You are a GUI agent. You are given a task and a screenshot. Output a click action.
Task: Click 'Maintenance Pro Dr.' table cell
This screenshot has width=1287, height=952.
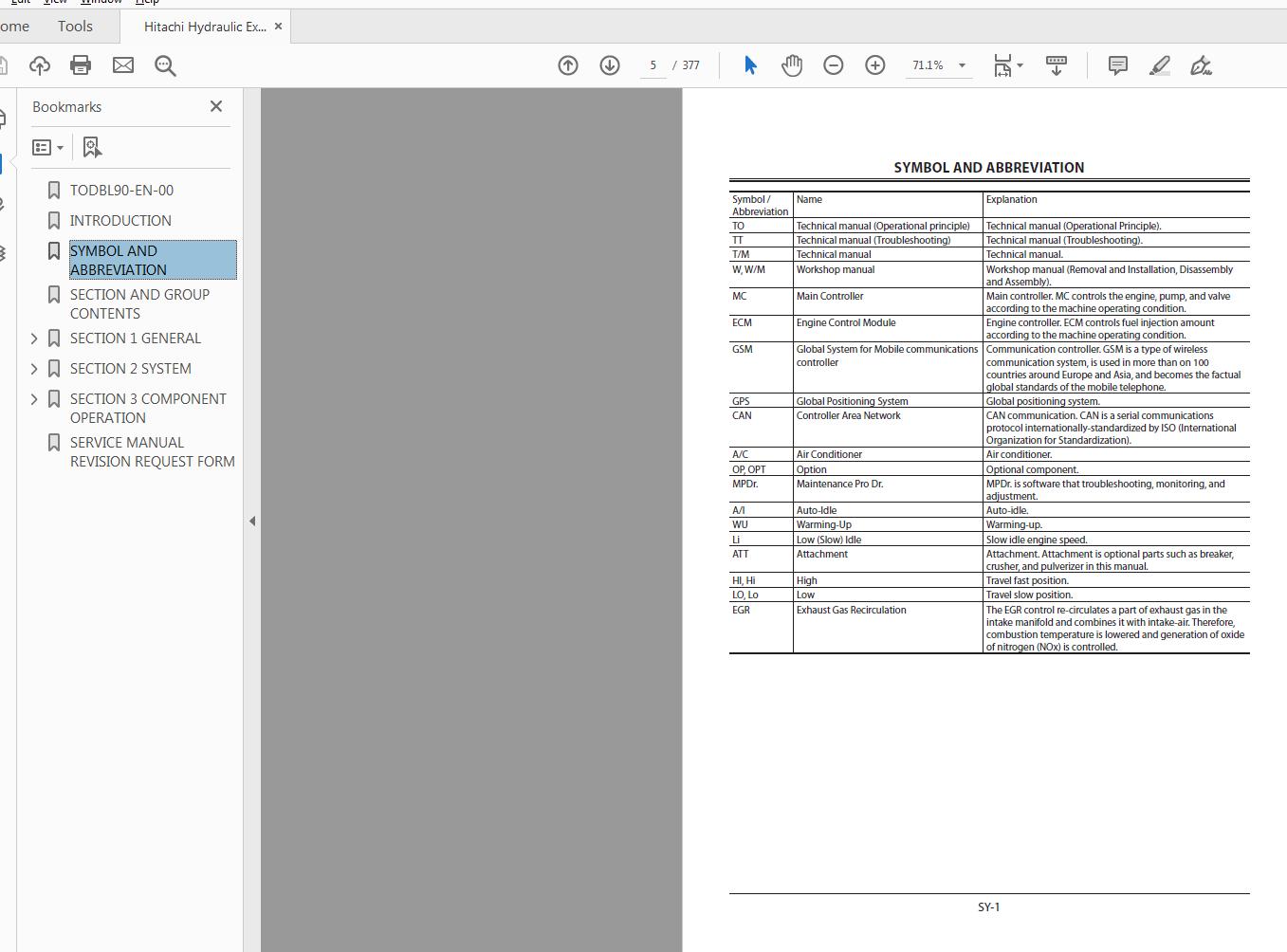[888, 489]
